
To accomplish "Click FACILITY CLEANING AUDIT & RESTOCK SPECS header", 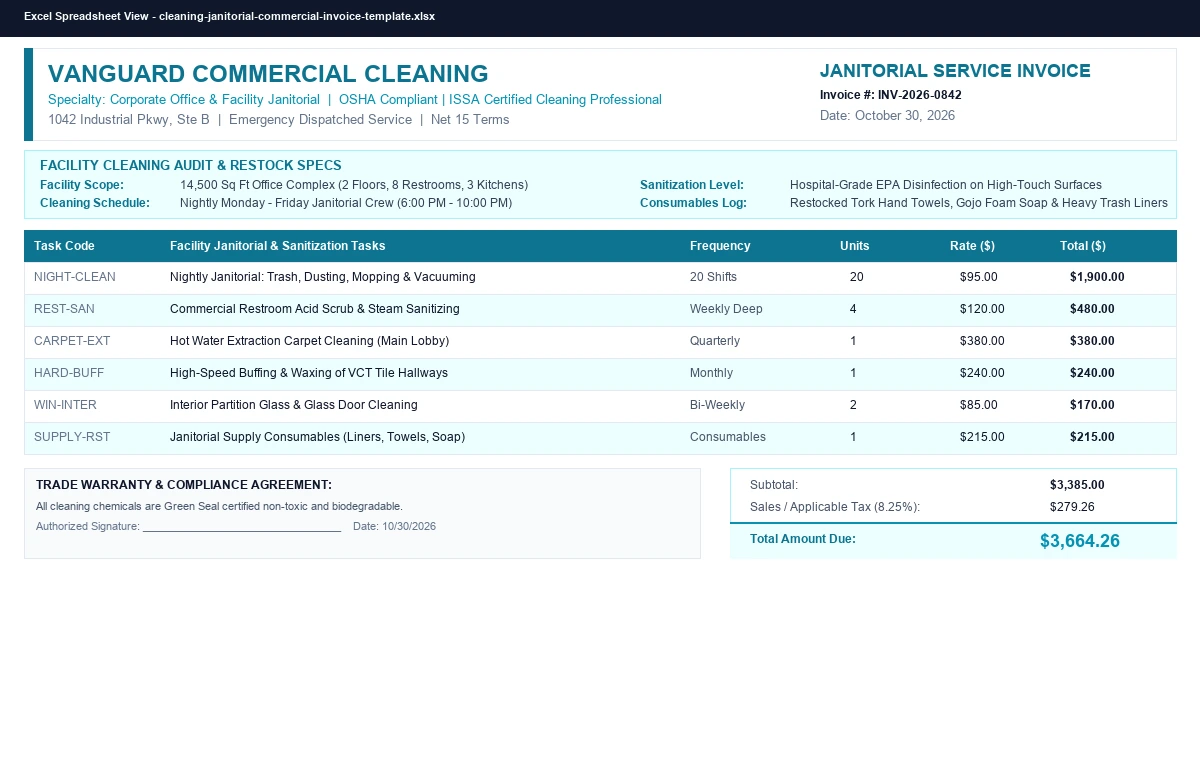I will [191, 165].
